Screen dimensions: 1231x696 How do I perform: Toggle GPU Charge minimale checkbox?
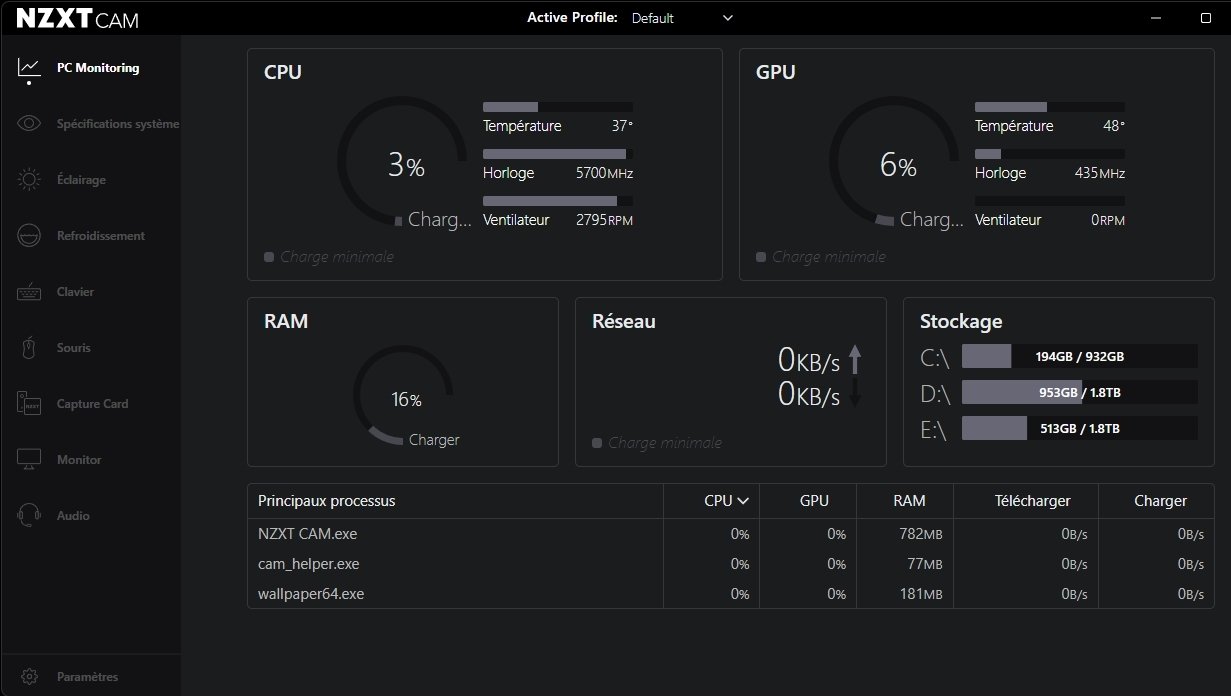pyautogui.click(x=761, y=257)
